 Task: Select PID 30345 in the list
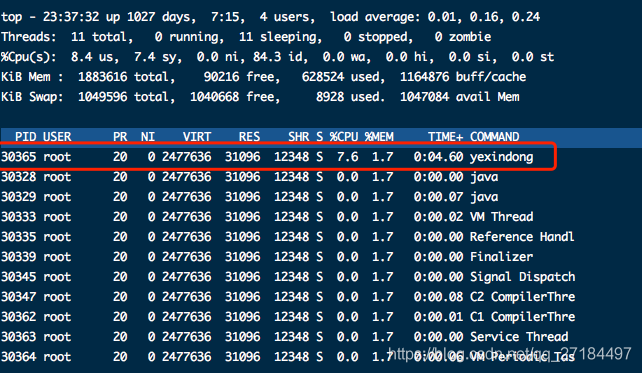pos(19,277)
